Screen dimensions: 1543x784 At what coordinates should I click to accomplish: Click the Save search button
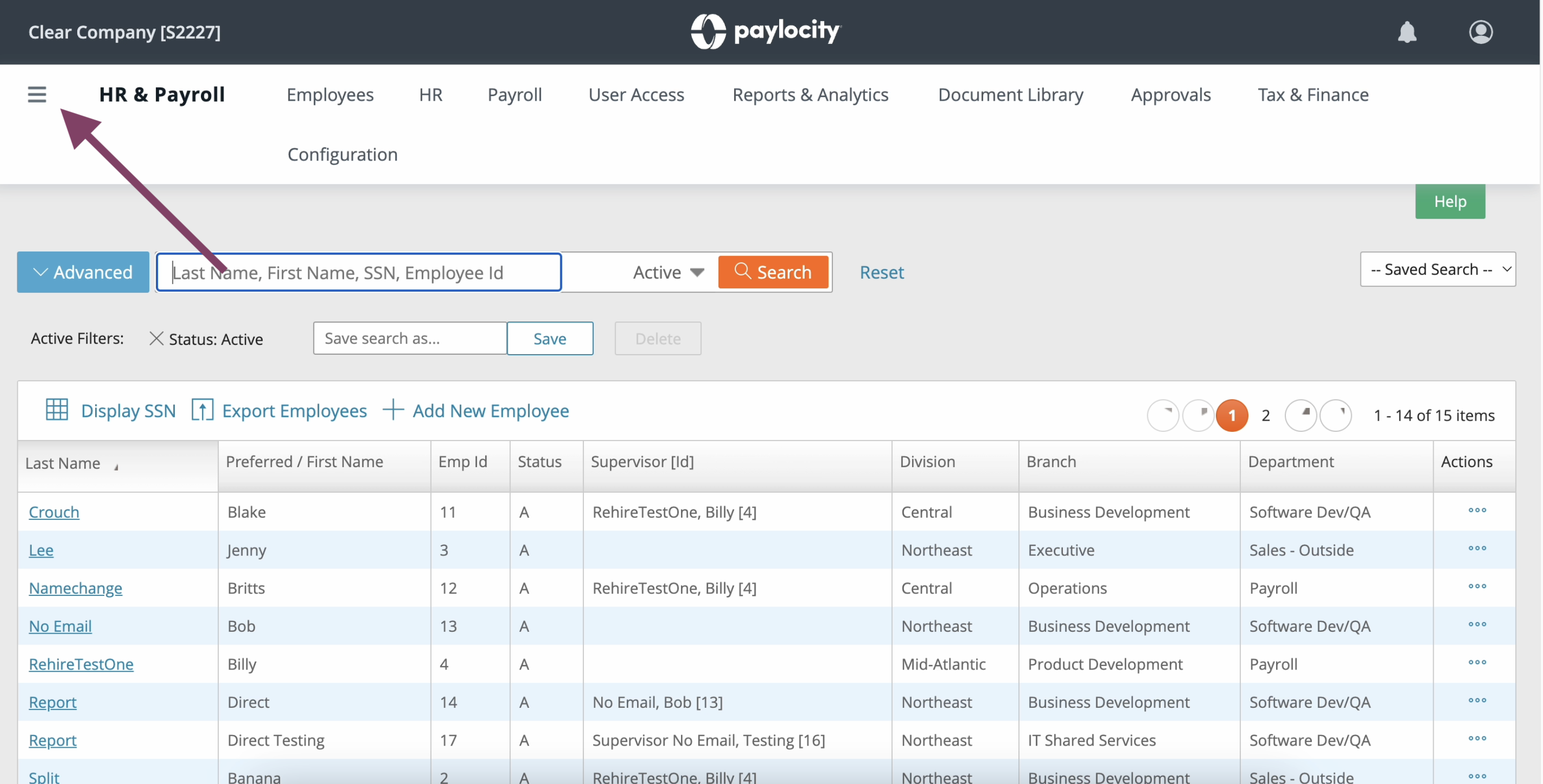550,338
